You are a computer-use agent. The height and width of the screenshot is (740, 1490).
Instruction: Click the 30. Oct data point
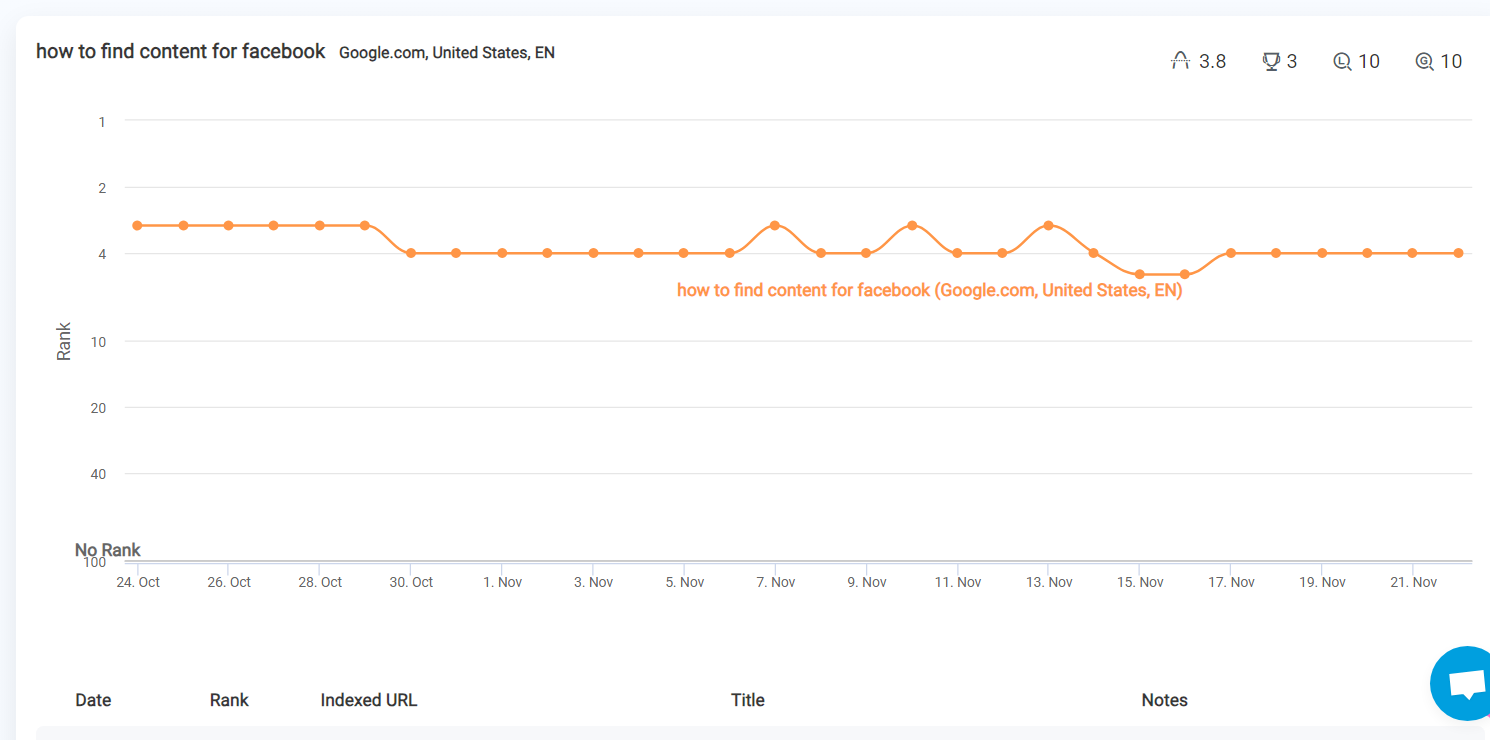(411, 253)
